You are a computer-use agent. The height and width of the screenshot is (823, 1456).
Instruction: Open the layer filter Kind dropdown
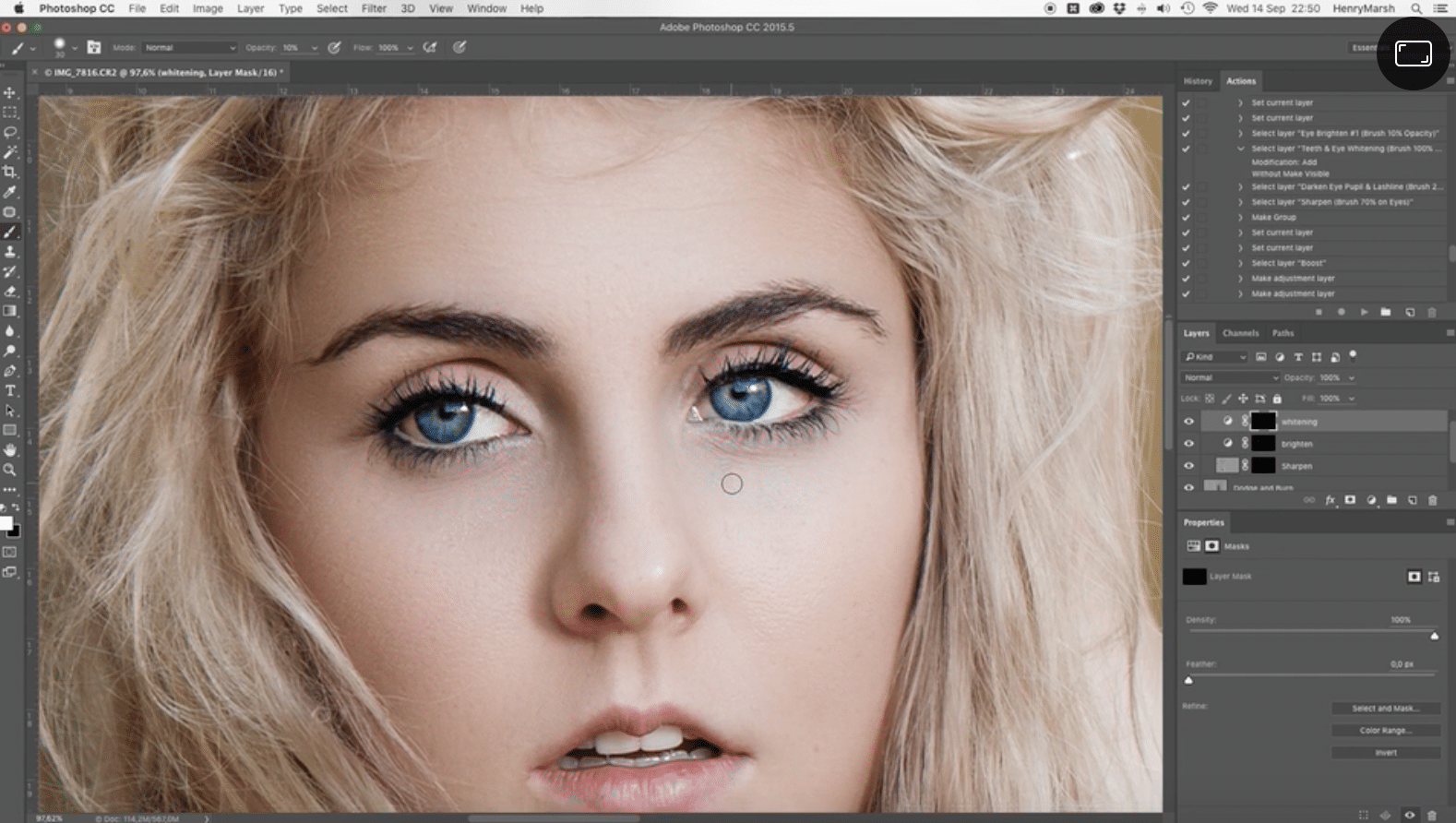point(1215,357)
